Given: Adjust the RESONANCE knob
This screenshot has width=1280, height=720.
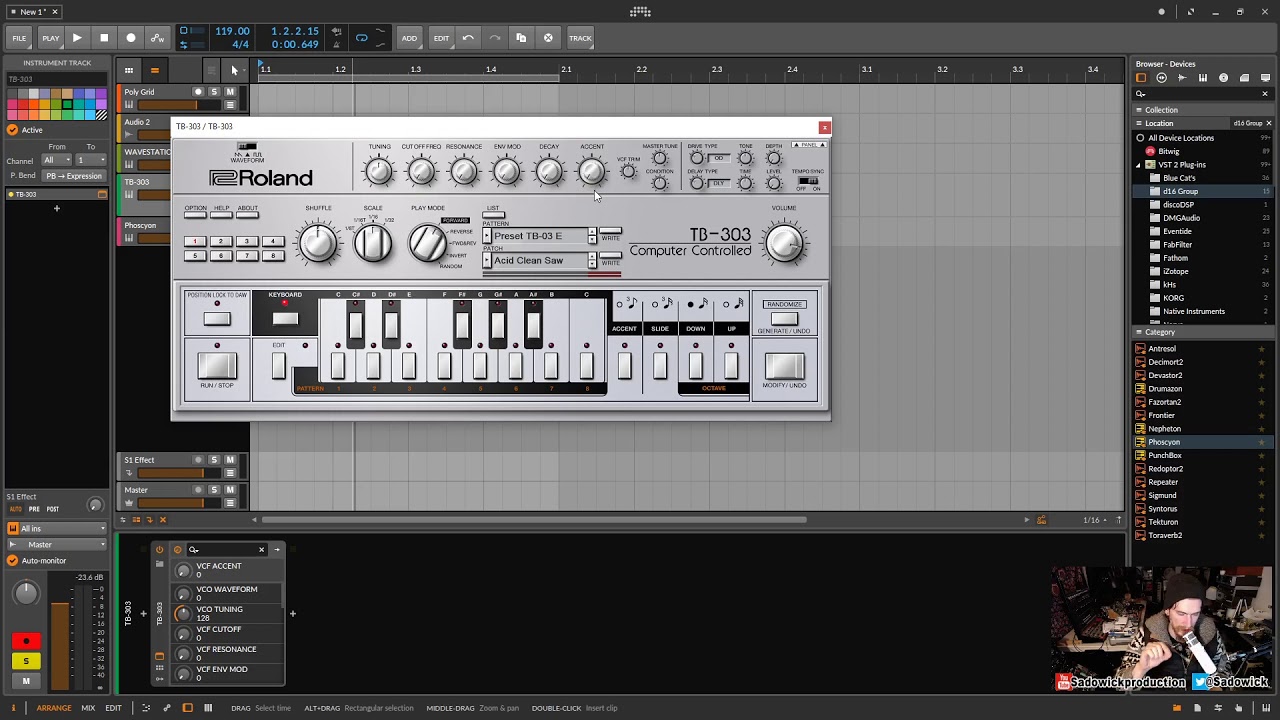Looking at the screenshot, I should (464, 172).
